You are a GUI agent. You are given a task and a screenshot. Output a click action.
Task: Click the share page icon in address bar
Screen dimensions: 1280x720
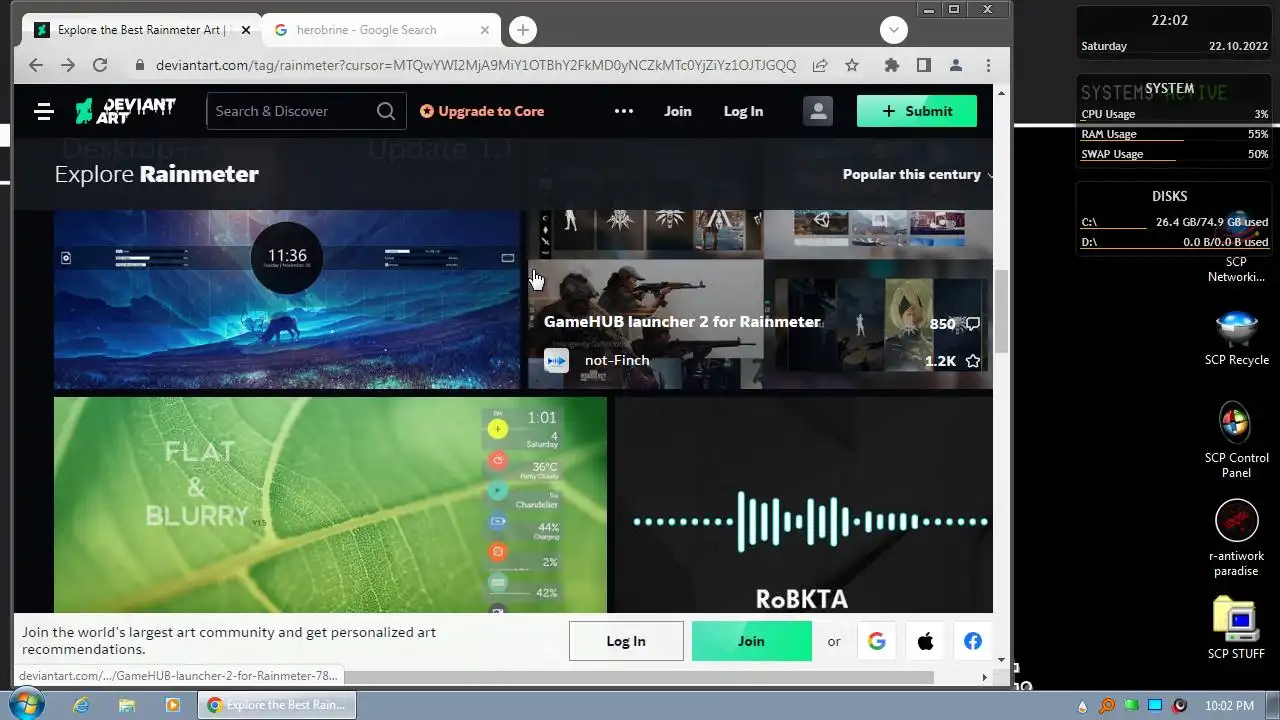[820, 65]
